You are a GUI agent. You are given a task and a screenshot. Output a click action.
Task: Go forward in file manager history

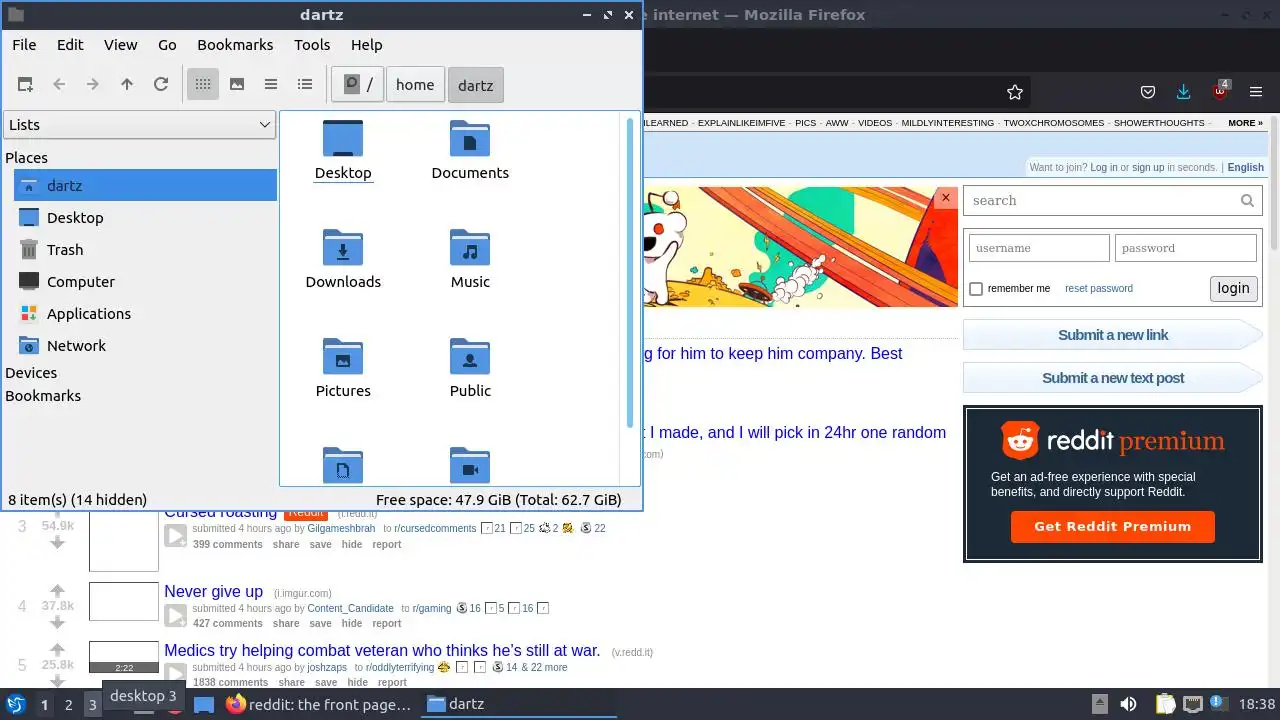[93, 85]
